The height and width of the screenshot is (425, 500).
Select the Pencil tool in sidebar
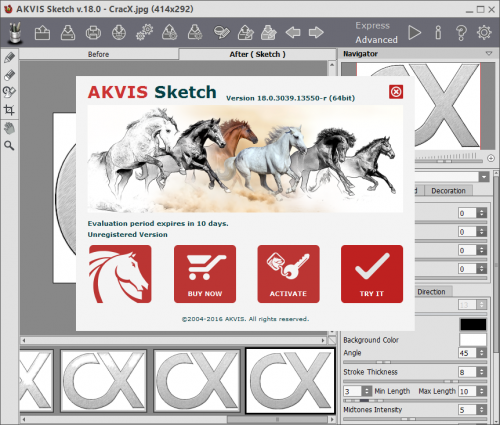tap(9, 57)
